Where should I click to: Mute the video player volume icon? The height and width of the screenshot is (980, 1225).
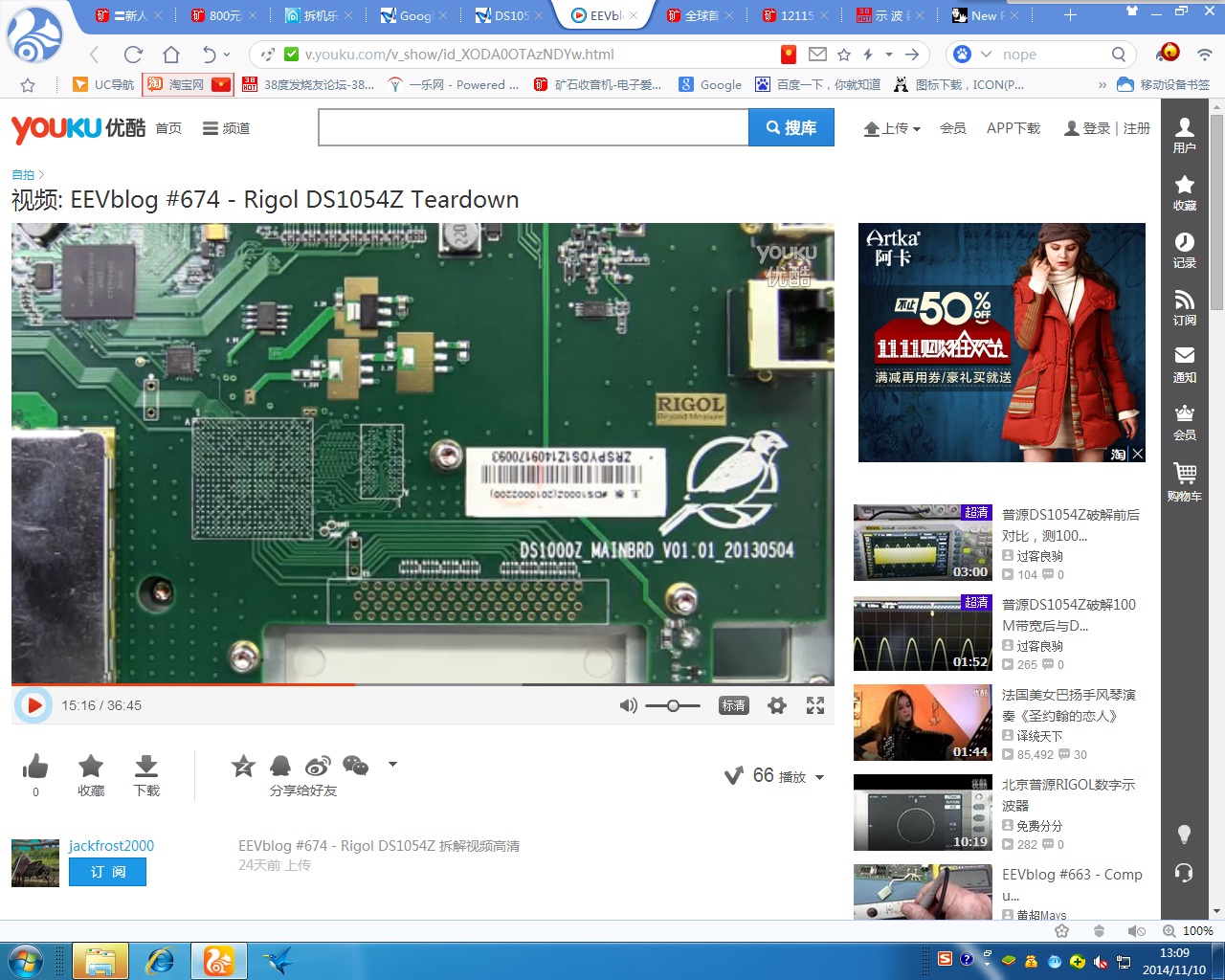[x=628, y=705]
